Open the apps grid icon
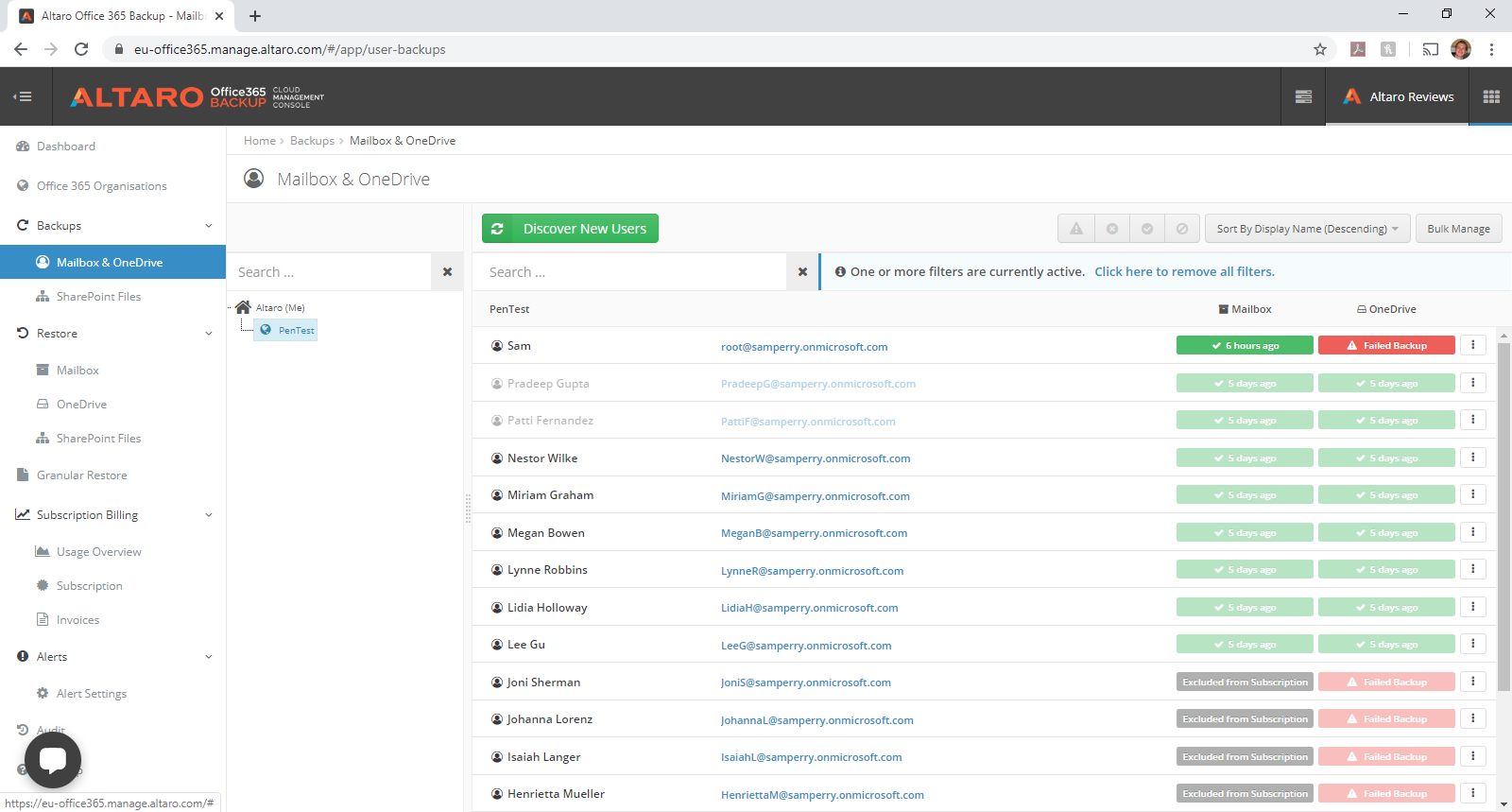The height and width of the screenshot is (812, 1512). click(1491, 96)
